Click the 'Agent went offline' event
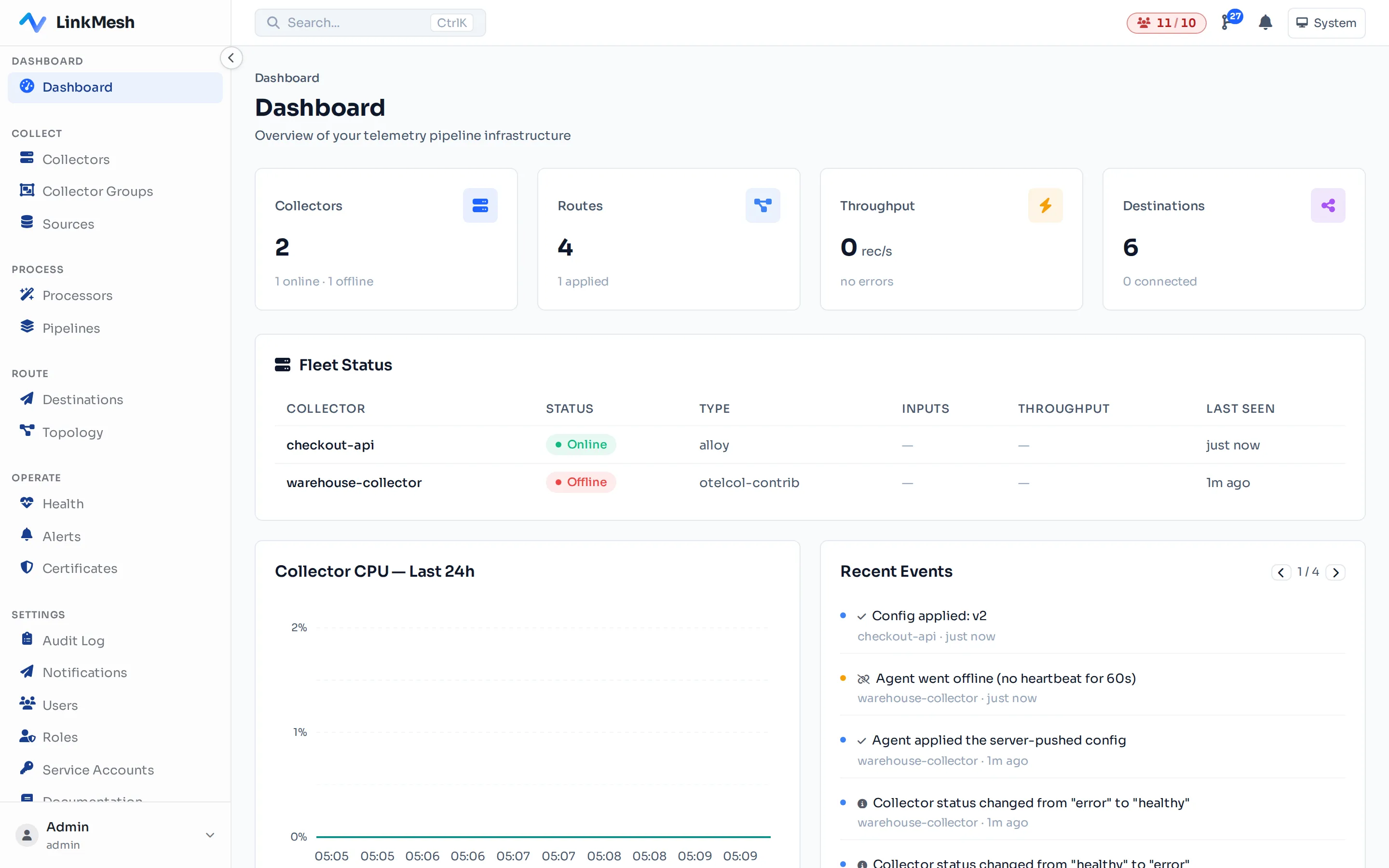The height and width of the screenshot is (868, 1389). click(1092, 688)
